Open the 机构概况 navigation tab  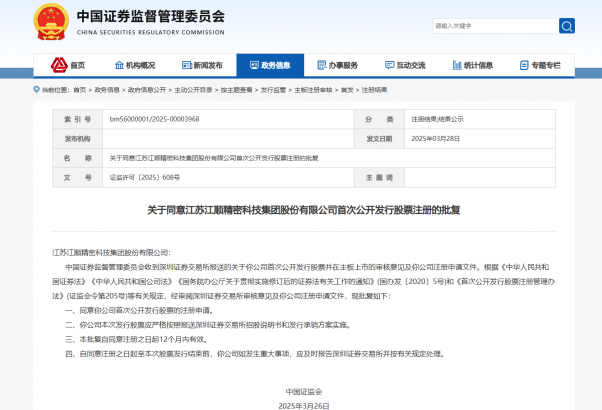pyautogui.click(x=135, y=65)
